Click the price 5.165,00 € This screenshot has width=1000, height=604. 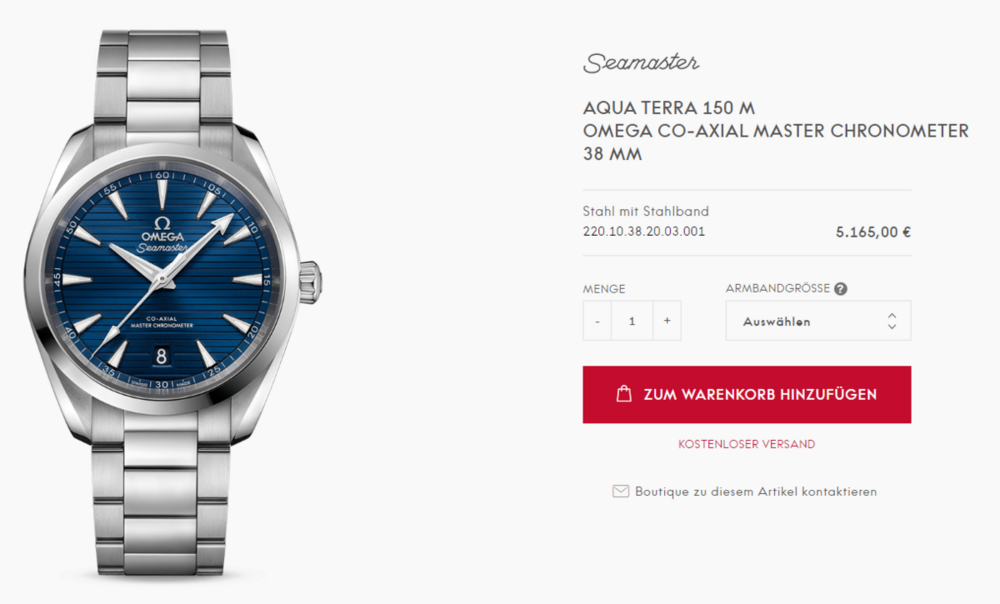coord(873,232)
